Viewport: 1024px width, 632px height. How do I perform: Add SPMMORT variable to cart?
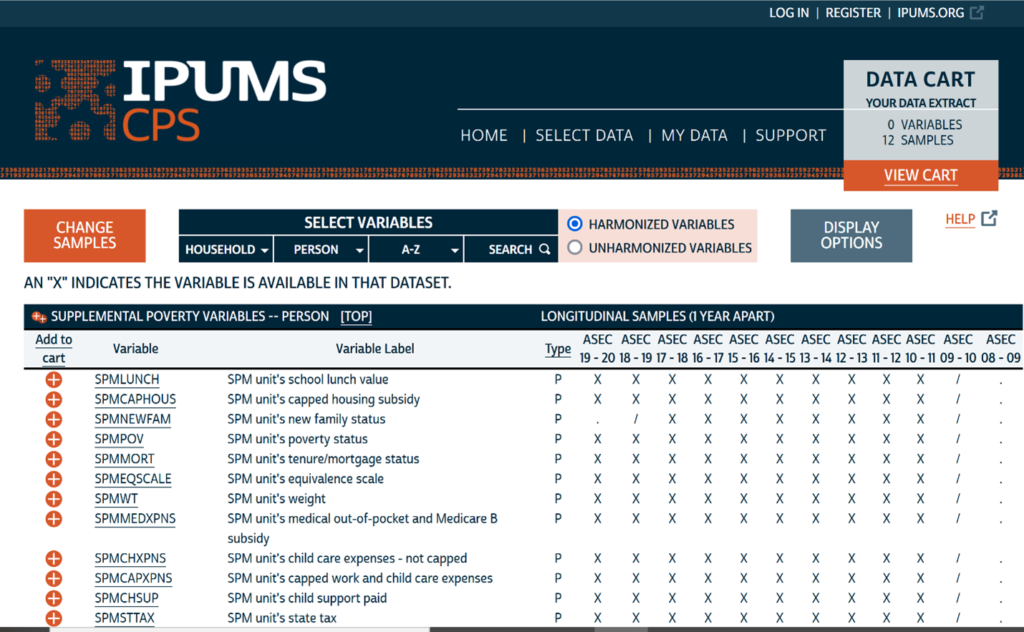tap(54, 459)
